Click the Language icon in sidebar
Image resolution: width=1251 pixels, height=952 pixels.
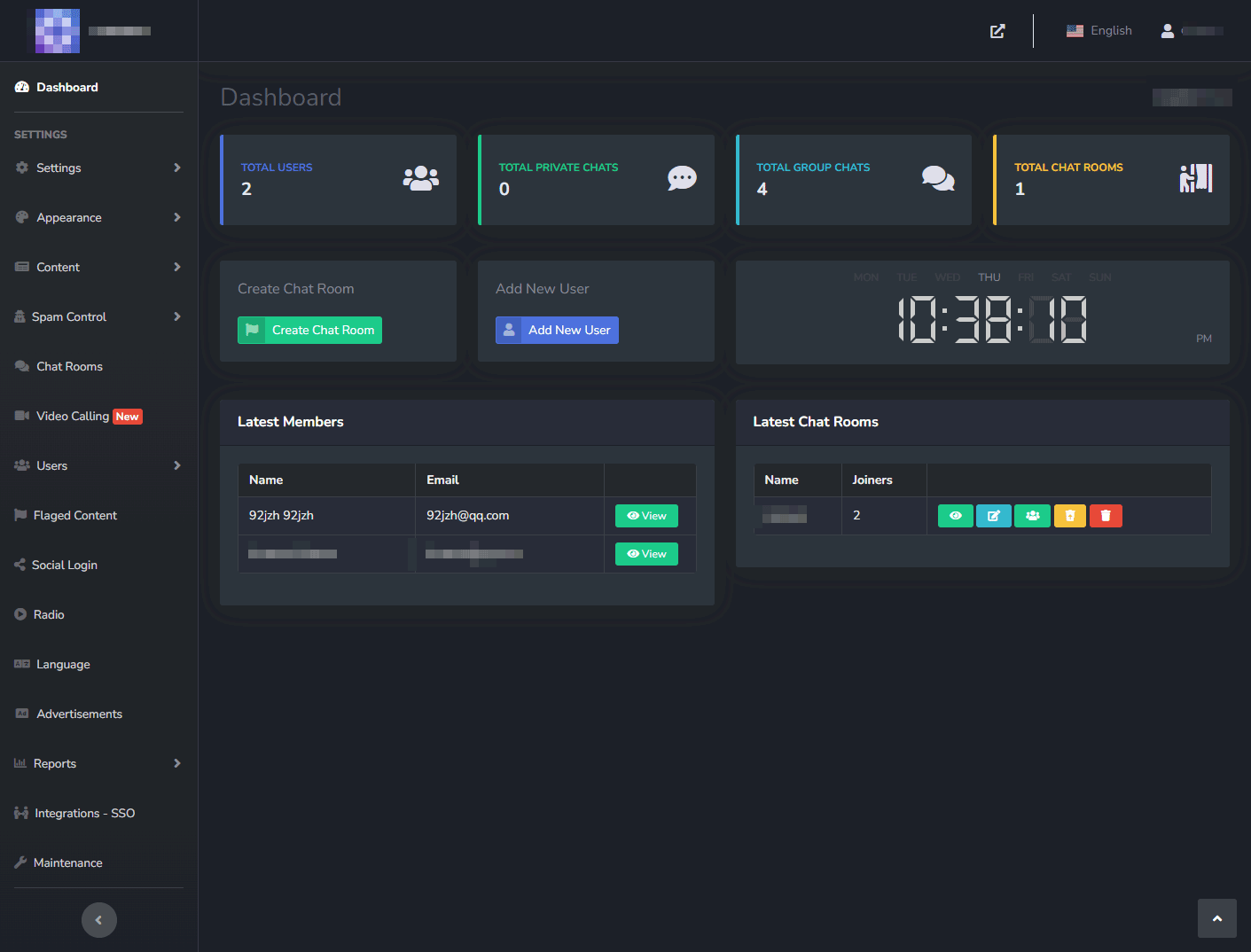pos(22,664)
